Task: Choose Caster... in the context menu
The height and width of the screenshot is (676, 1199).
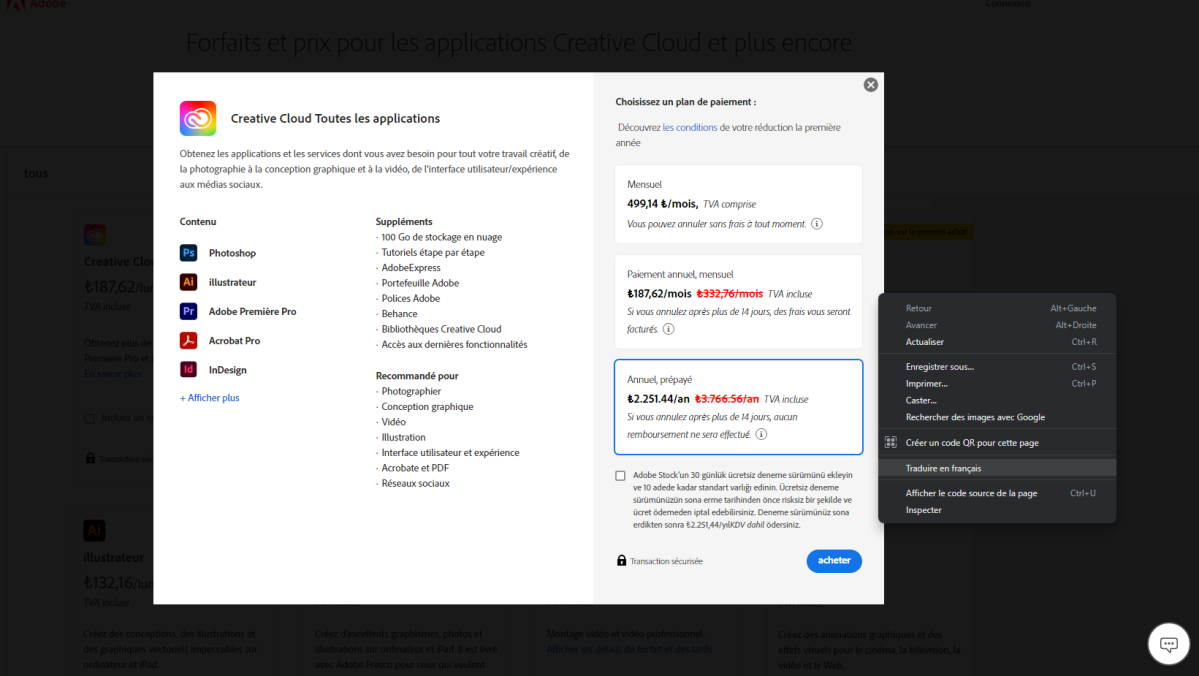Action: tap(997, 400)
